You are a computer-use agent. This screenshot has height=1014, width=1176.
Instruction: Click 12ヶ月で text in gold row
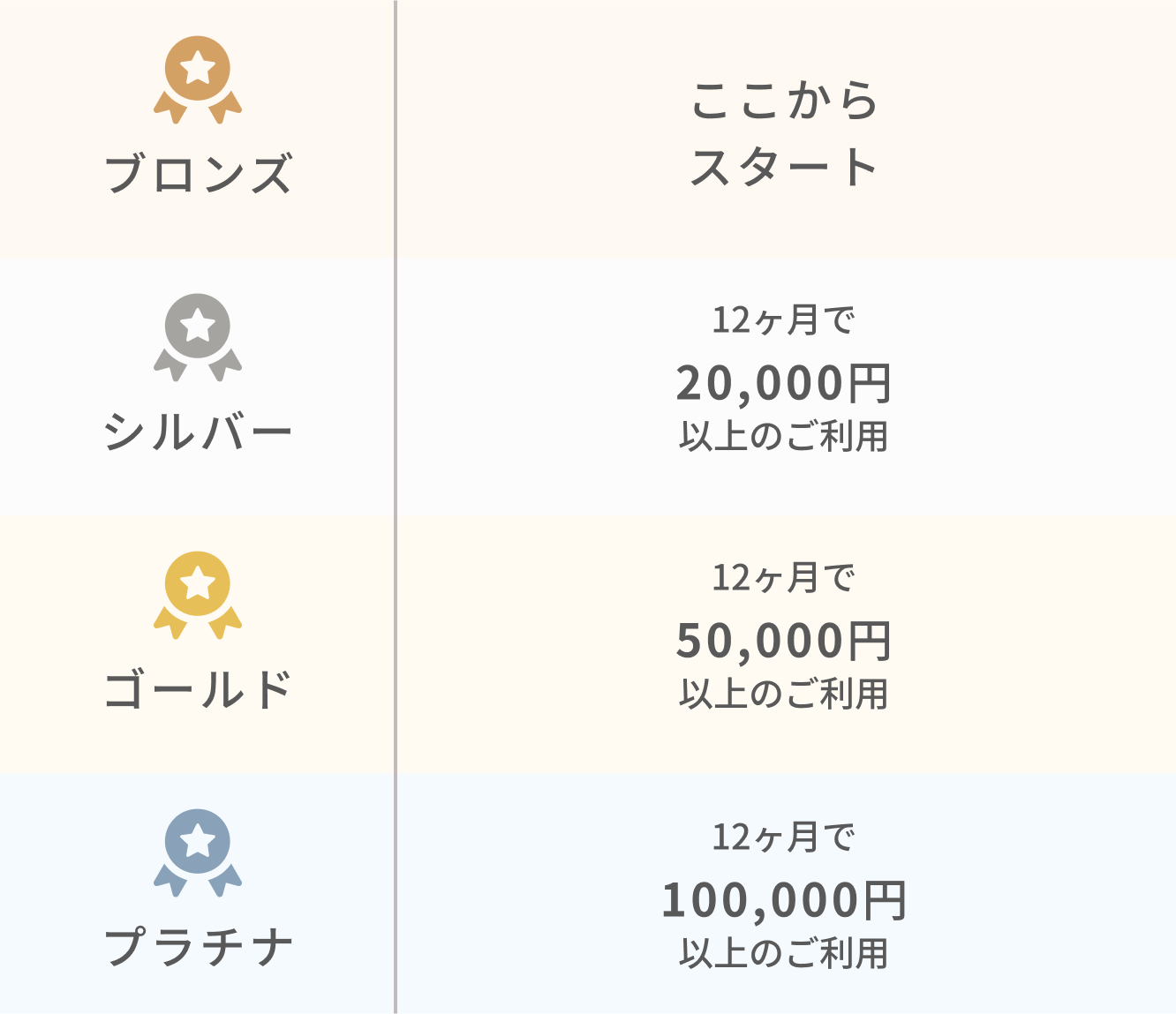click(x=784, y=578)
